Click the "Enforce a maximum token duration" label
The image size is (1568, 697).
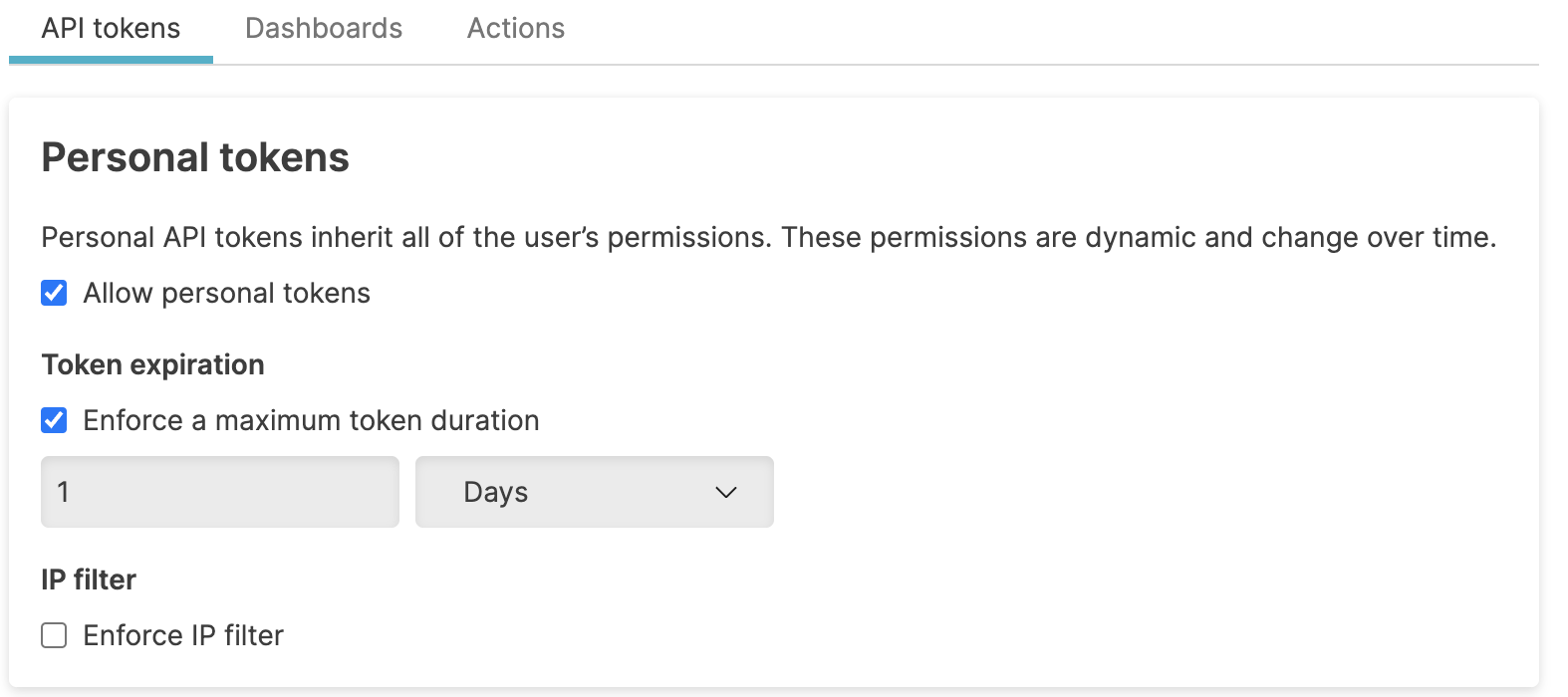click(311, 421)
